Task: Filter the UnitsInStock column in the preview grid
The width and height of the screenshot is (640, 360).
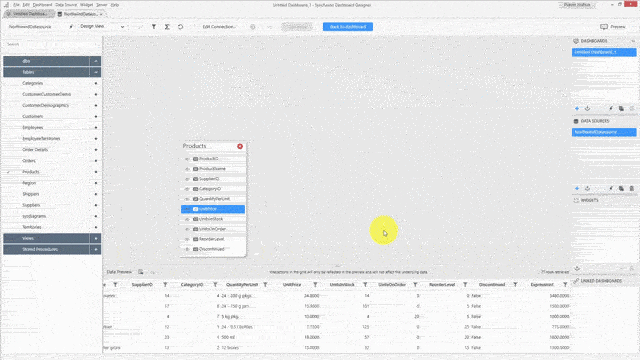Action: [365, 284]
